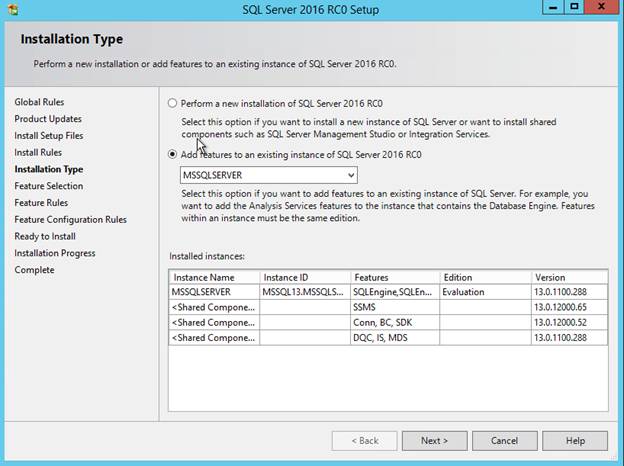This screenshot has height=466, width=624.
Task: Click the Feature Selection step
Action: coord(49,186)
